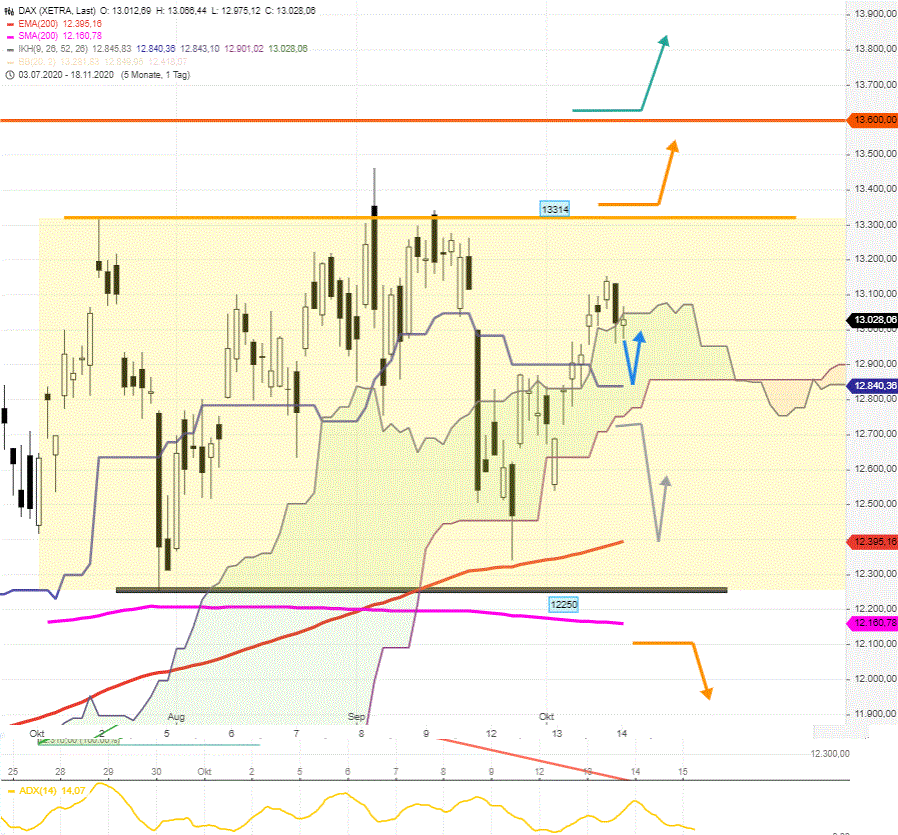Click the orange 13.600,00 price axis tag
898x835 pixels.
[x=872, y=120]
